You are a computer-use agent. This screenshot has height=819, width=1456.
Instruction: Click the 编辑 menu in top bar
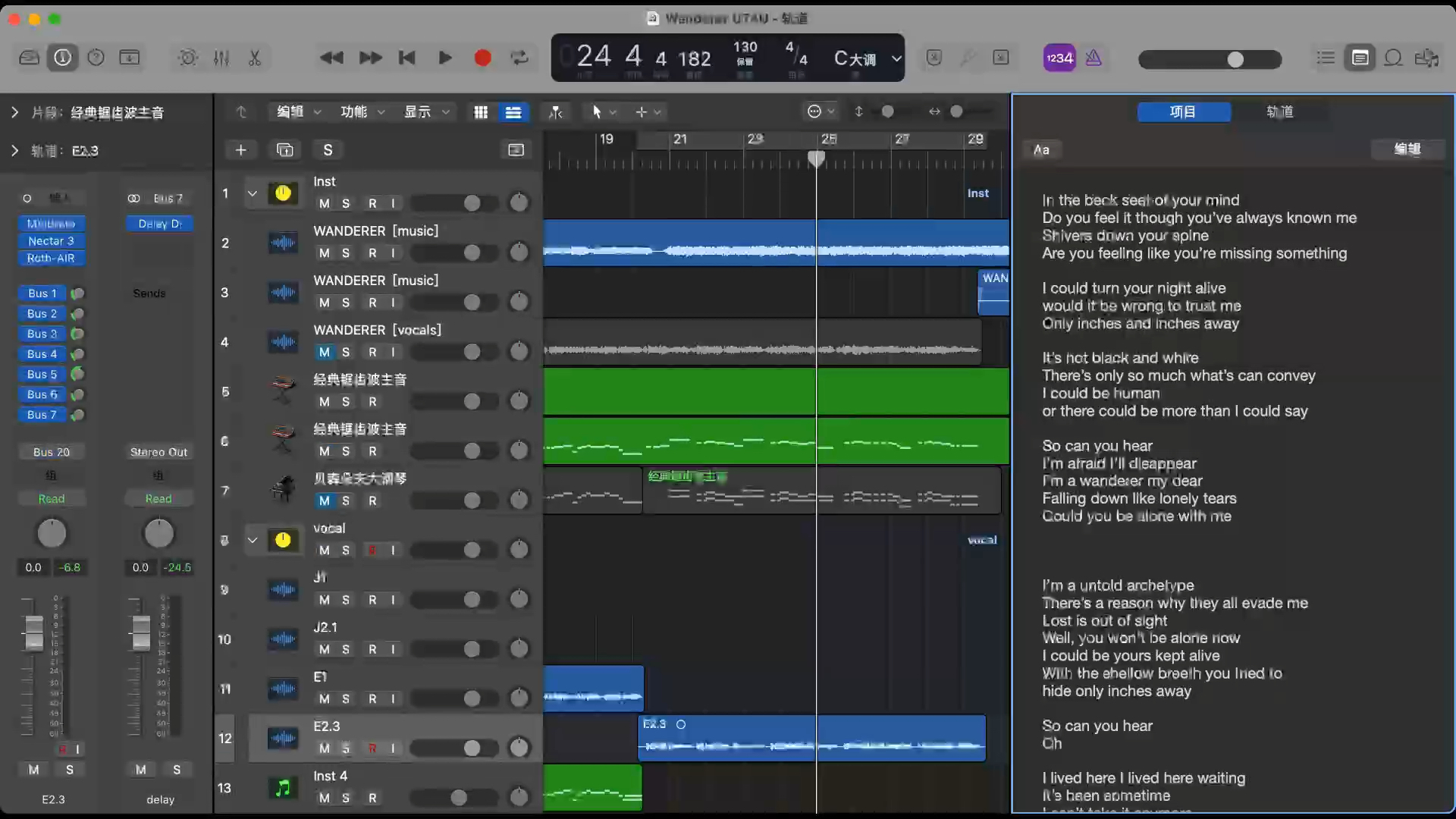[297, 111]
